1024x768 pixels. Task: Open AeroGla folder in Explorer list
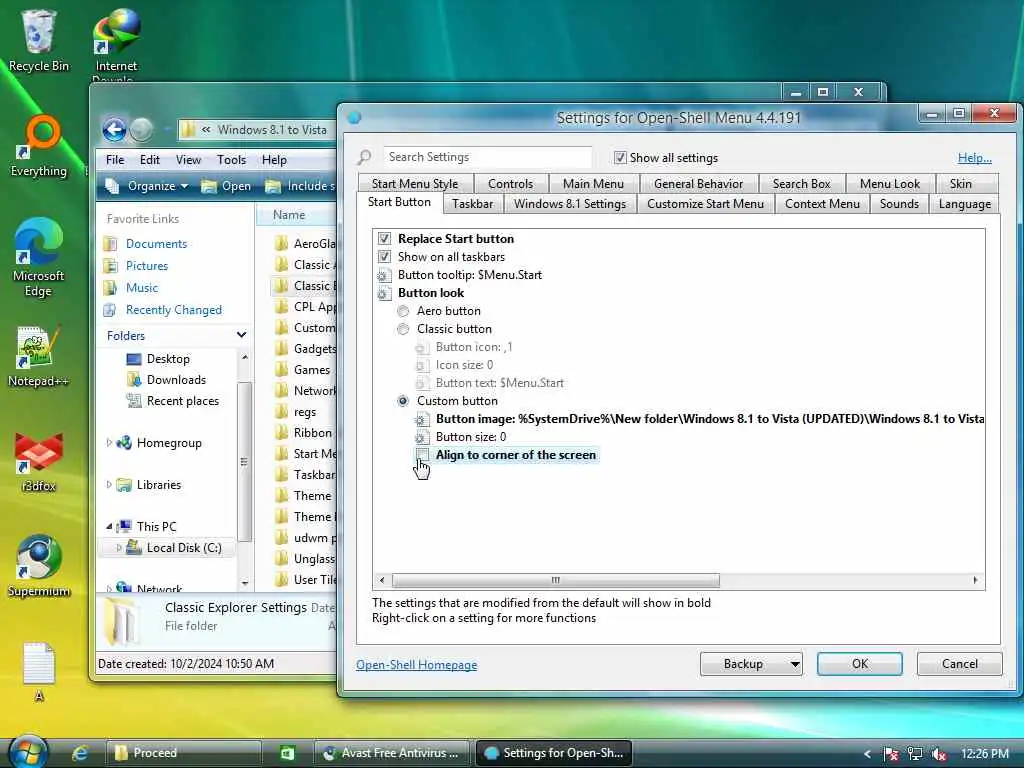[x=305, y=244]
